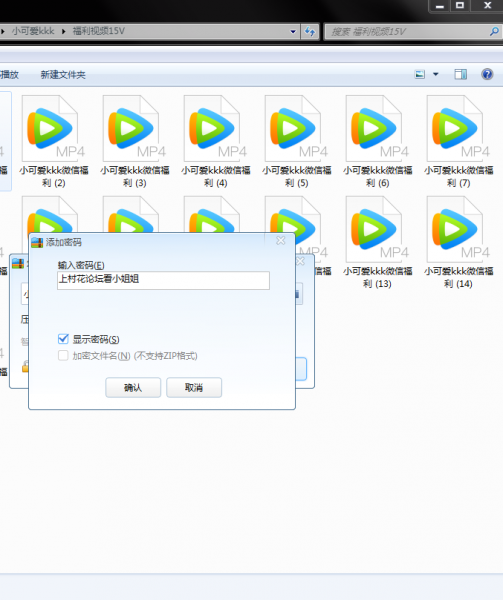Screen dimensions: 503x600
Task: Open MP4 file 小可爱kkk微信福利 (5)
Action: coord(297,142)
